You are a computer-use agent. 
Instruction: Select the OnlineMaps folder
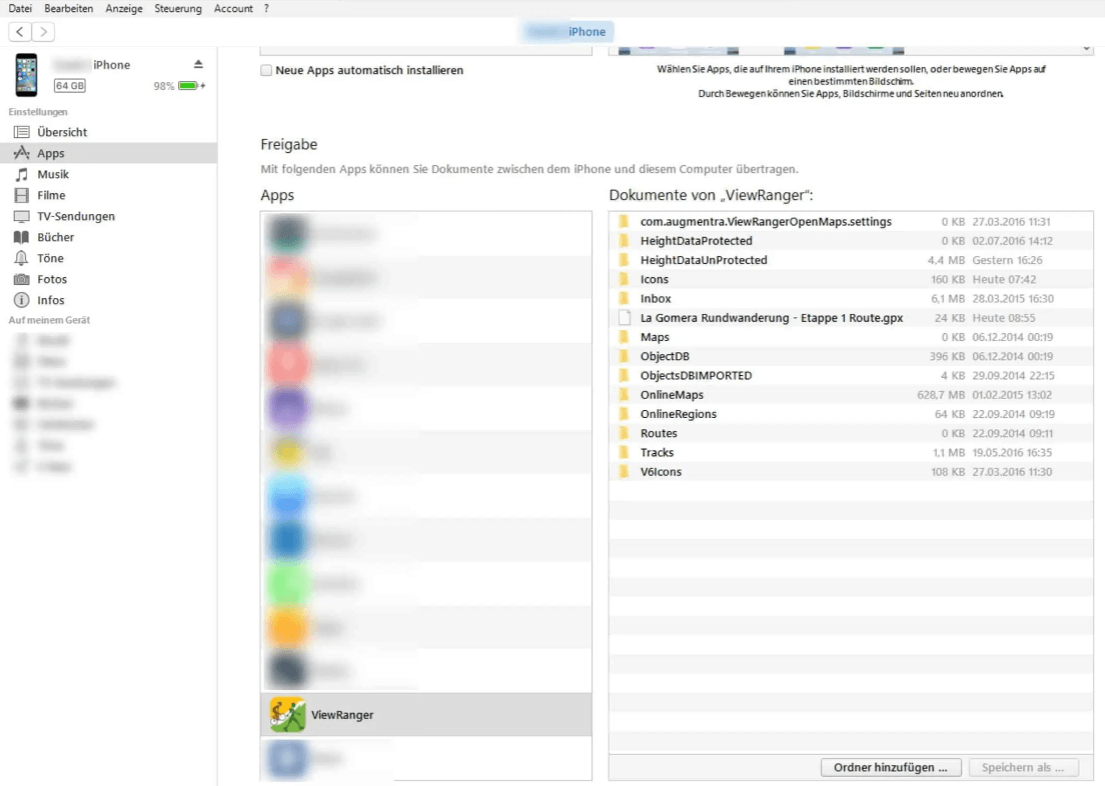(x=671, y=395)
